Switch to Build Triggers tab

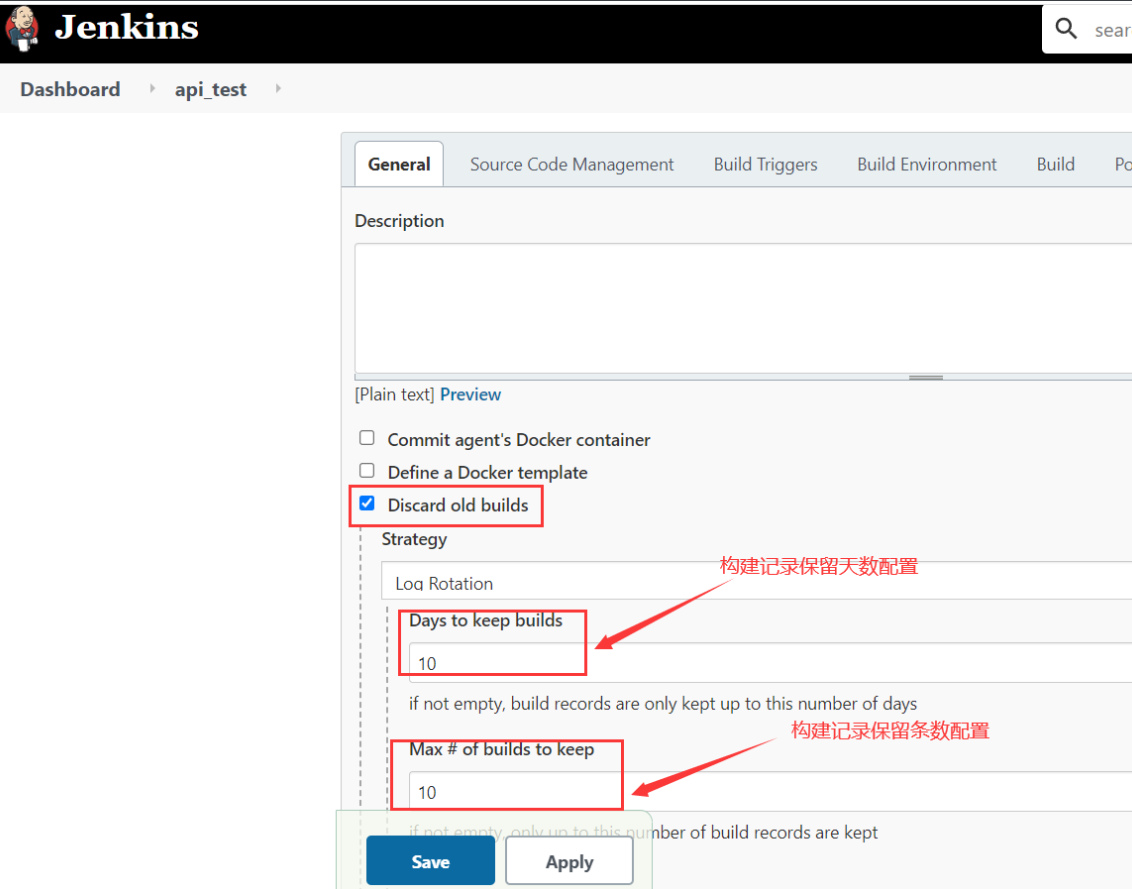point(765,164)
